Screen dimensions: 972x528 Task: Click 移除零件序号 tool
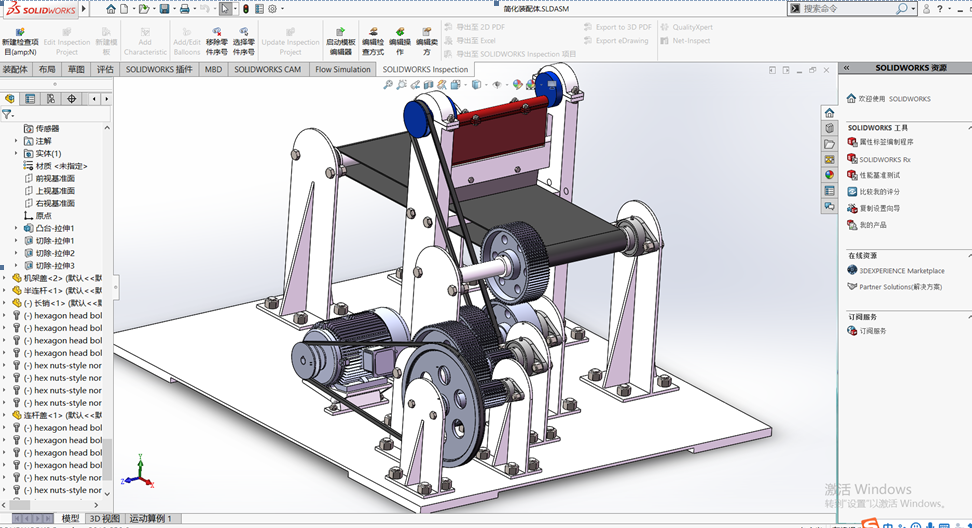[x=216, y=42]
